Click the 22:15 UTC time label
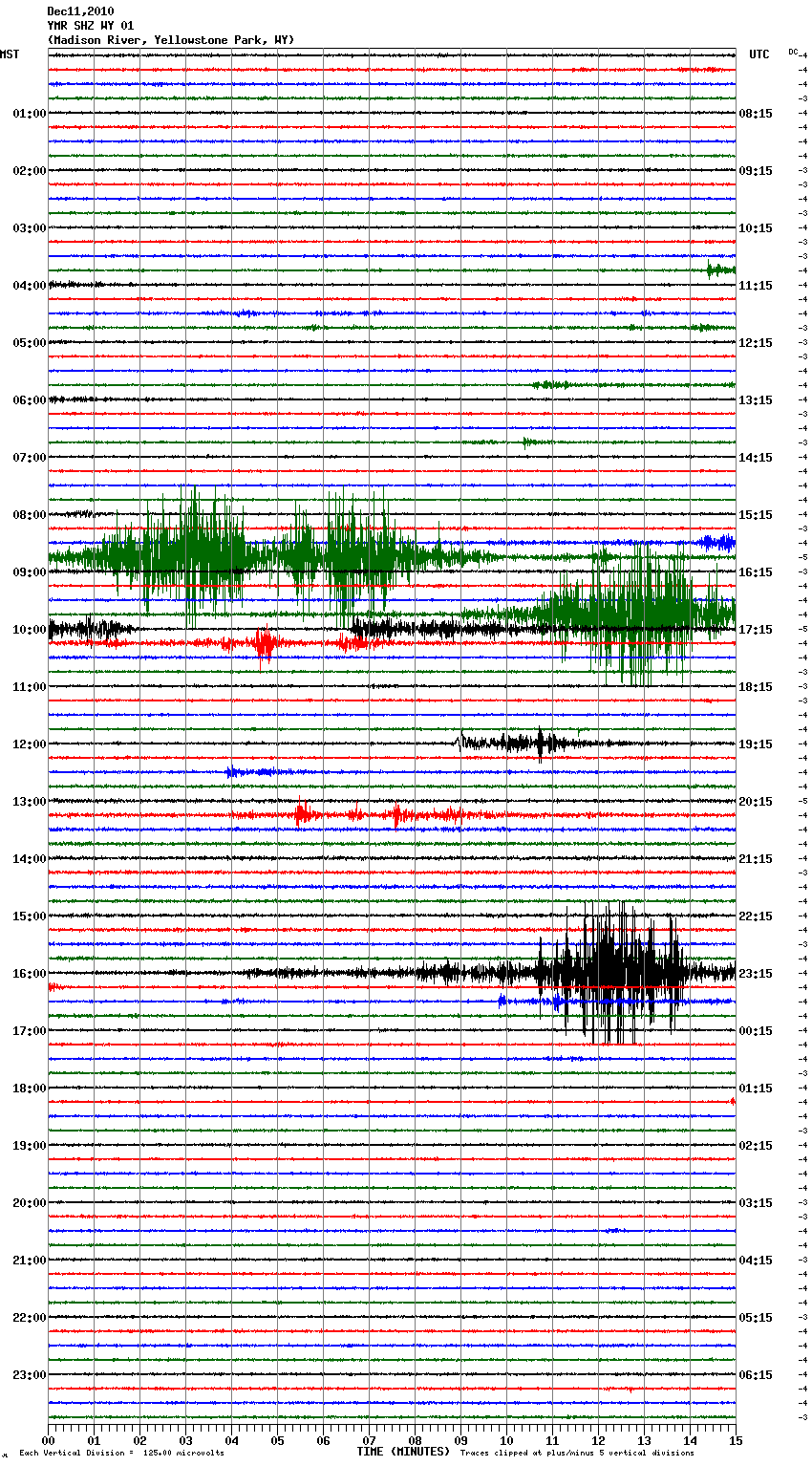812x1466 pixels. click(x=756, y=916)
